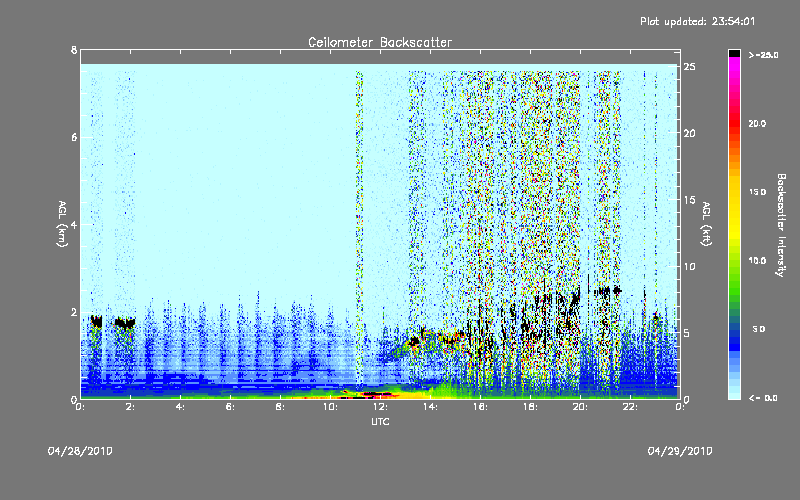Click the "22:" hour tick on the UTC axis

pos(631,407)
